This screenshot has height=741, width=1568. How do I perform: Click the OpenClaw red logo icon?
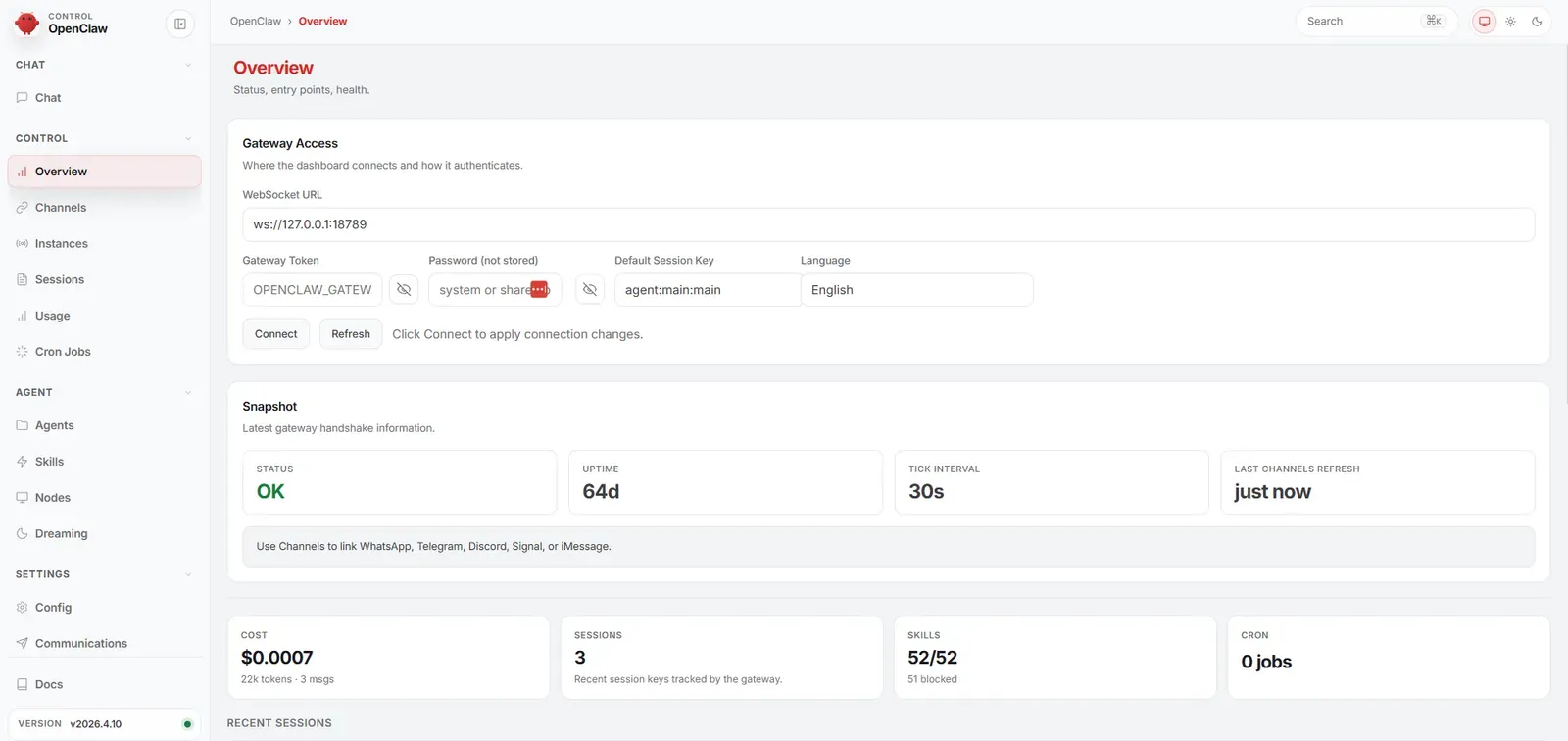[x=27, y=23]
